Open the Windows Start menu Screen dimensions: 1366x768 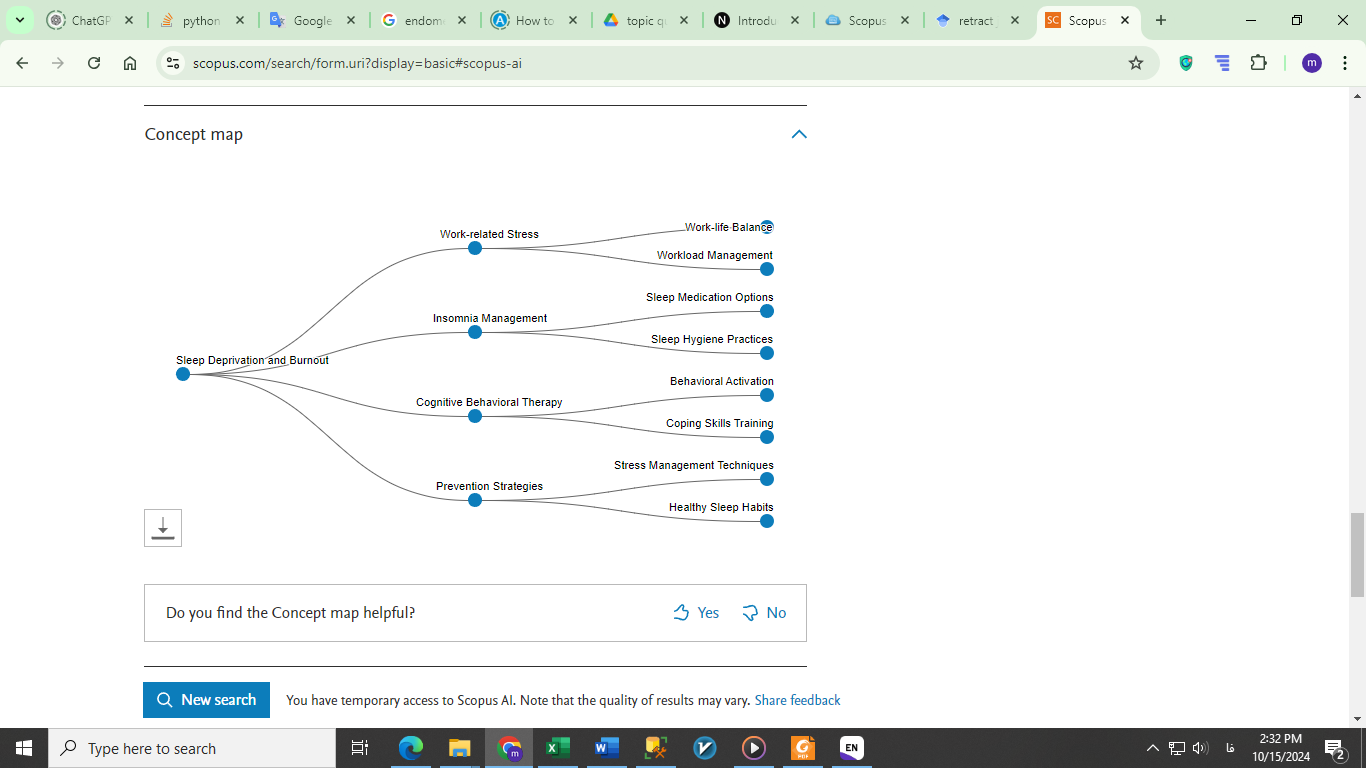pos(24,748)
